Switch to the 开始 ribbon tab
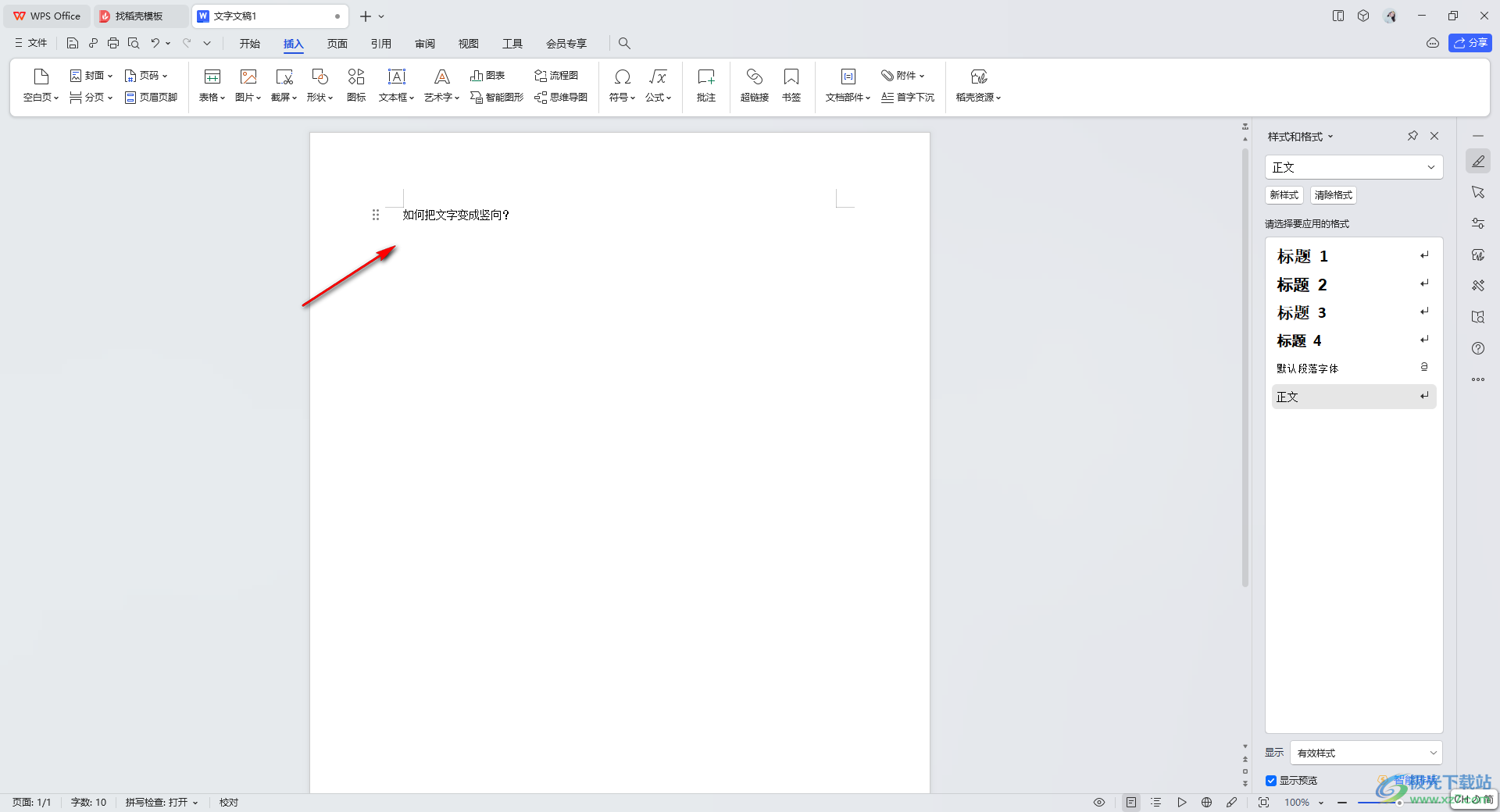The image size is (1500, 812). coord(250,44)
